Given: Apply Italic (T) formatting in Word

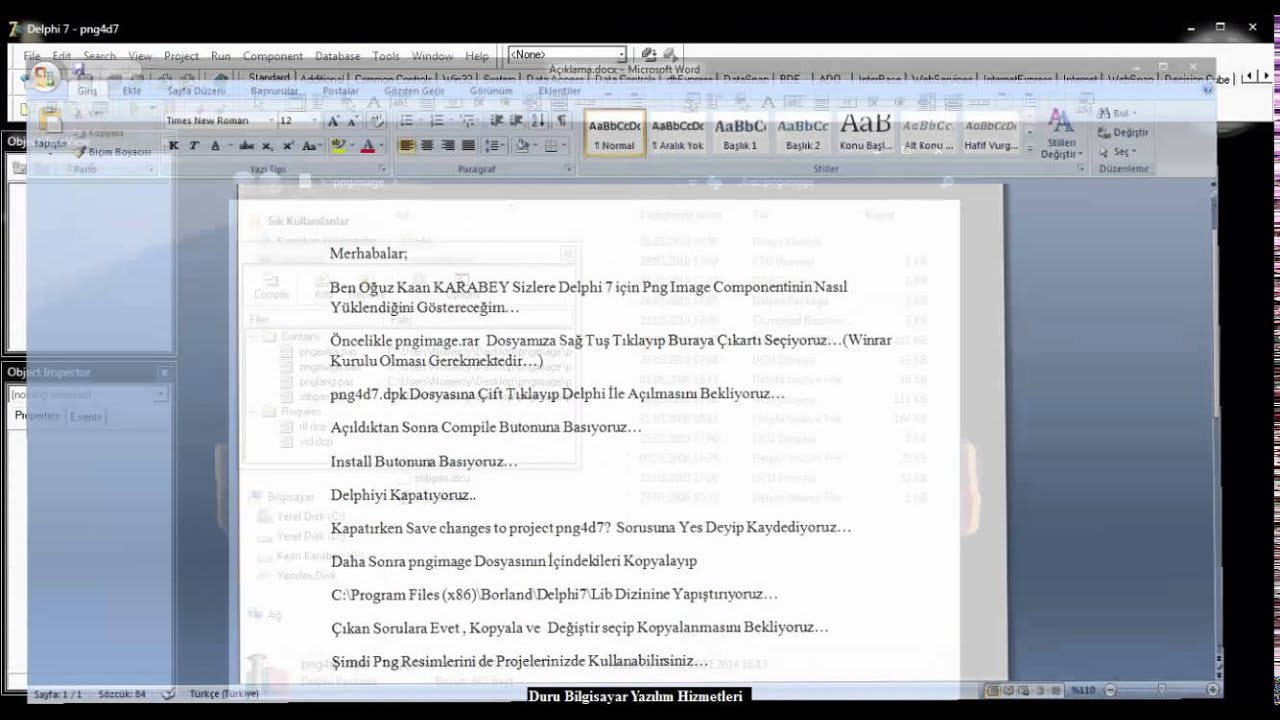Looking at the screenshot, I should (x=194, y=146).
